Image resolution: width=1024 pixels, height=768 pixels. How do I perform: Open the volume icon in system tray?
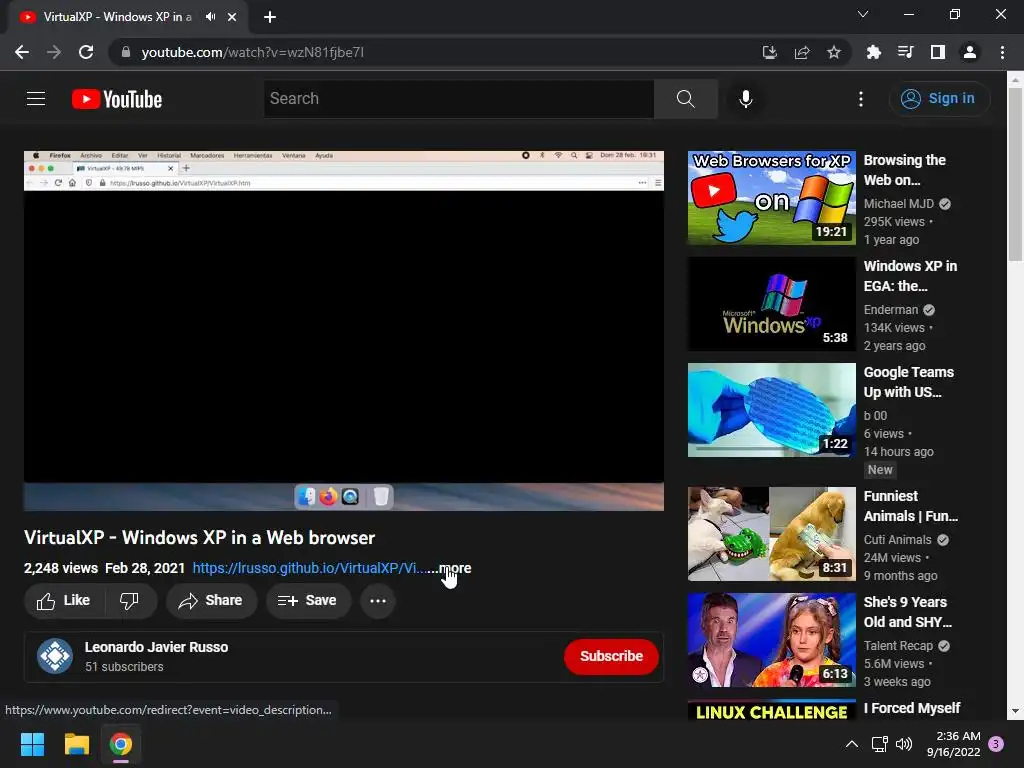point(904,744)
